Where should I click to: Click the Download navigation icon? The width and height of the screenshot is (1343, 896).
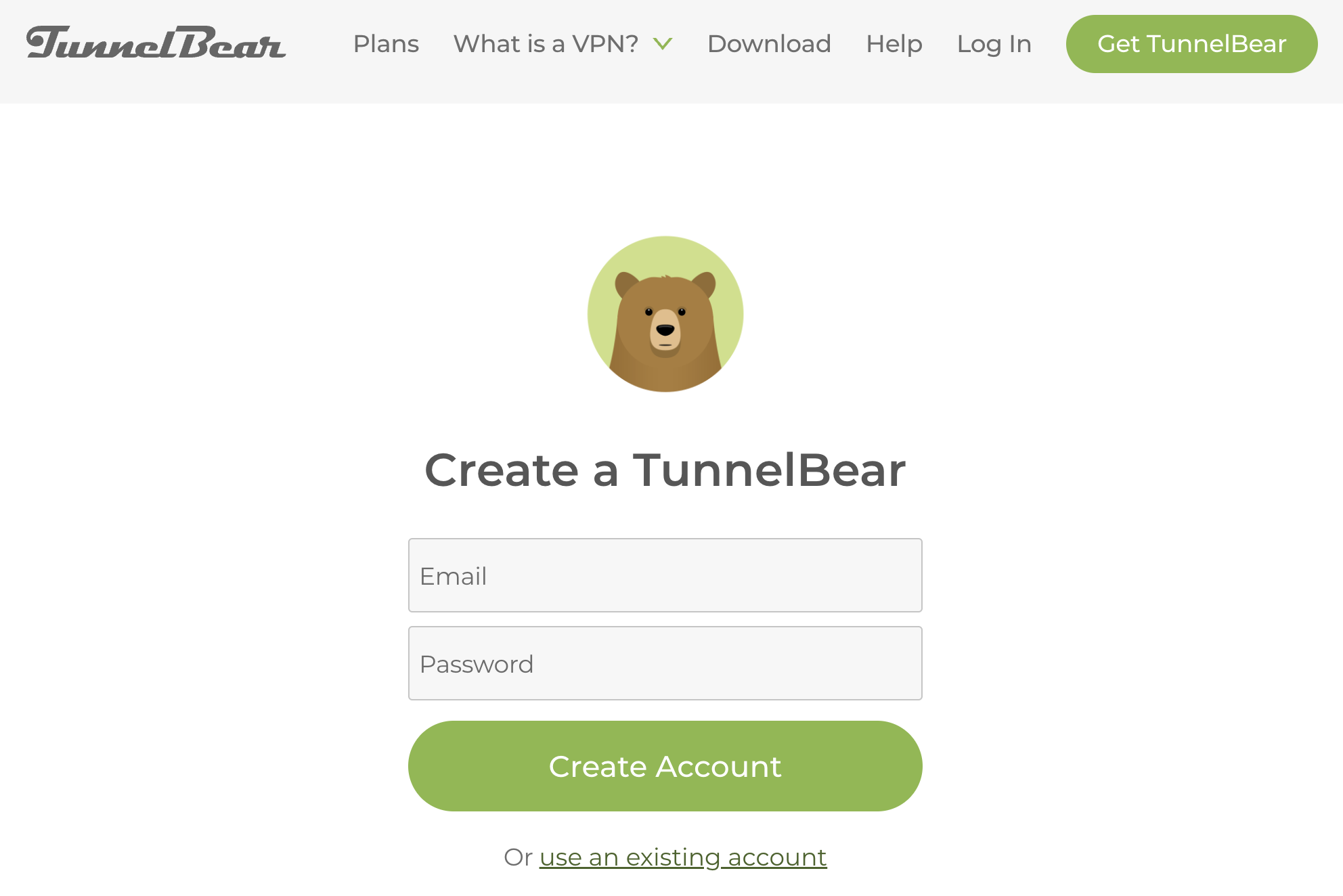[769, 43]
